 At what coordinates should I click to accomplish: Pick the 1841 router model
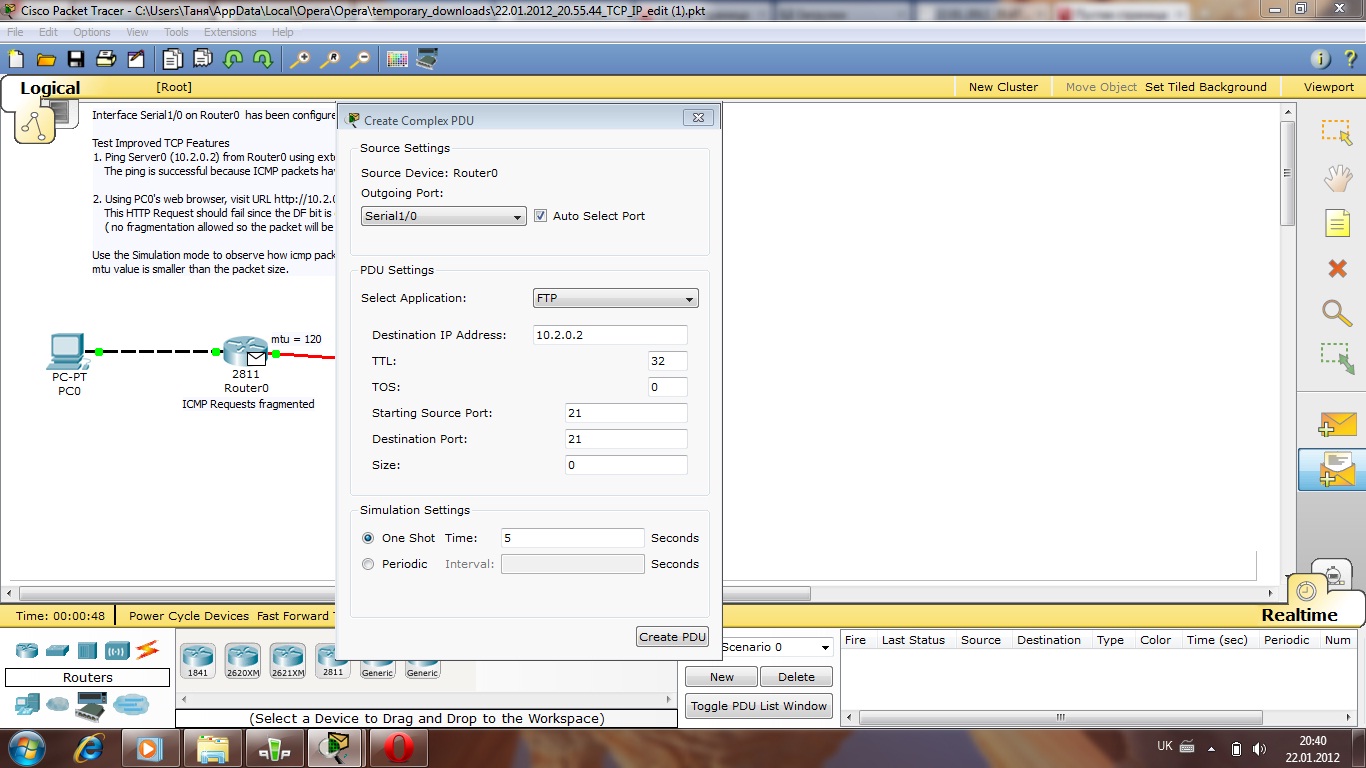[197, 661]
